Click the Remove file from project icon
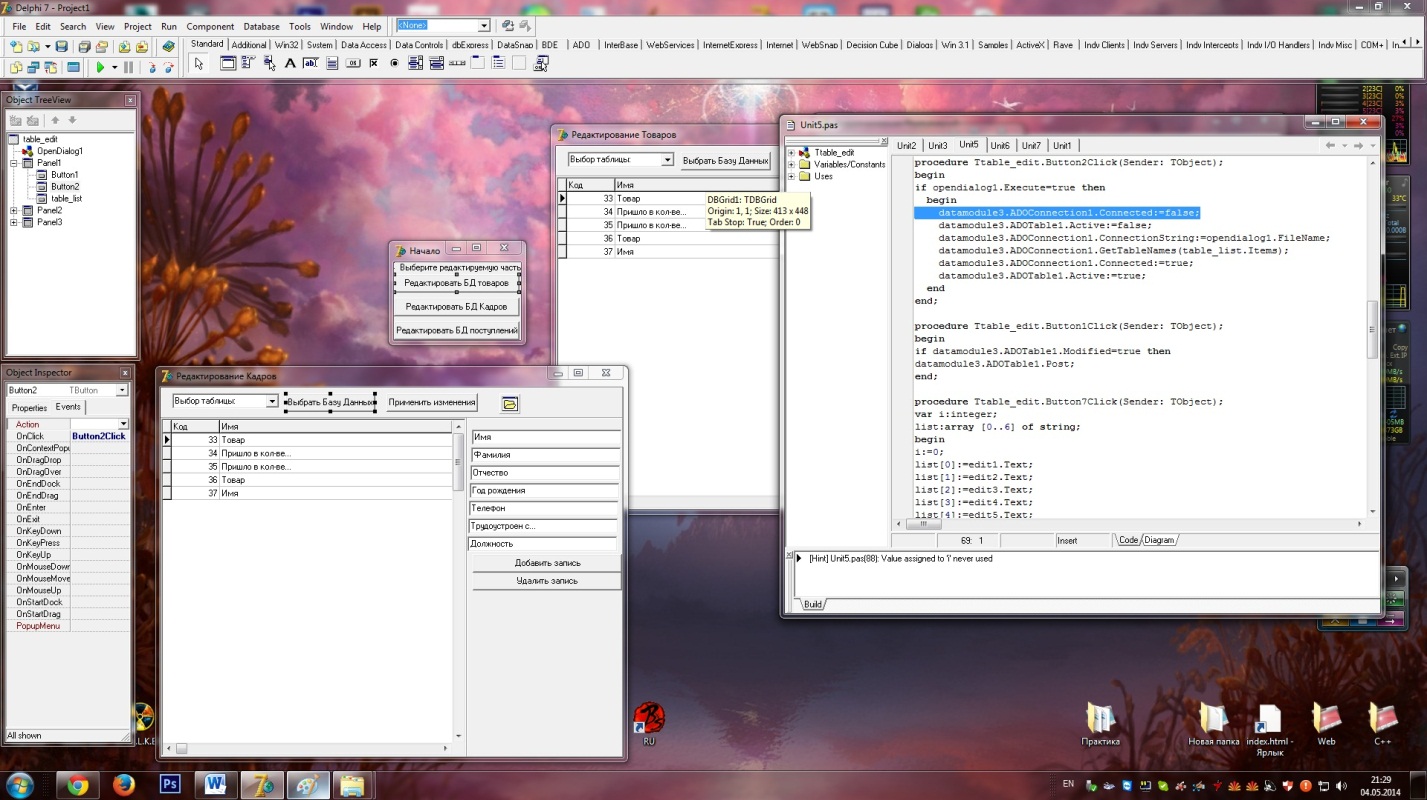This screenshot has height=800, width=1427. pos(142,46)
